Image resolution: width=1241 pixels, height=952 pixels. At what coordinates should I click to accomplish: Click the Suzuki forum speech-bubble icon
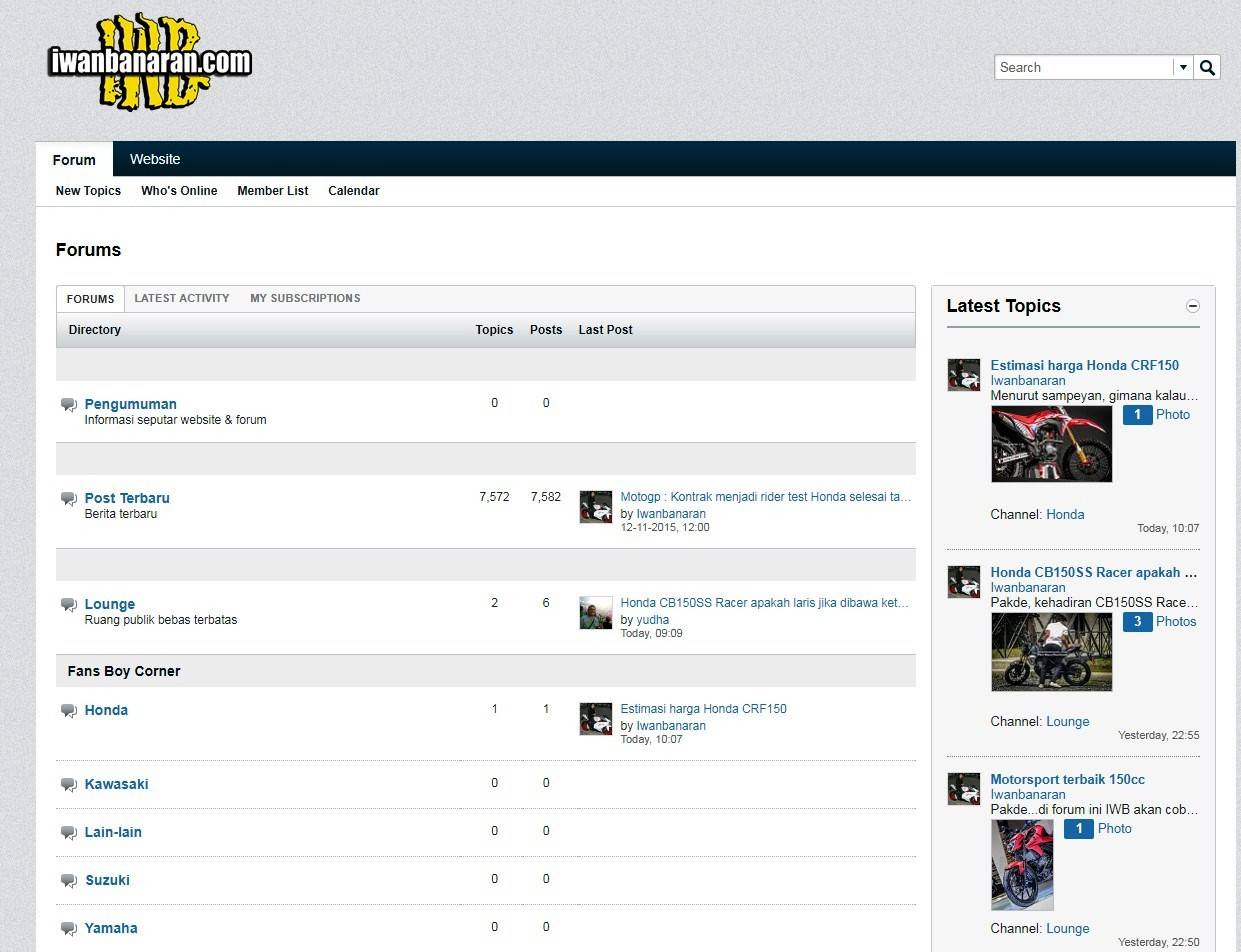point(69,881)
